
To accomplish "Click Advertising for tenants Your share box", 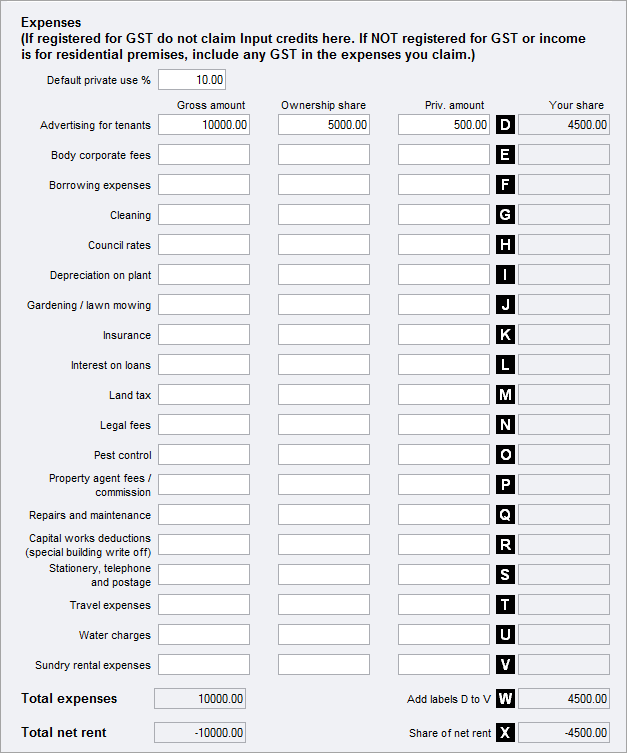I will click(x=564, y=125).
